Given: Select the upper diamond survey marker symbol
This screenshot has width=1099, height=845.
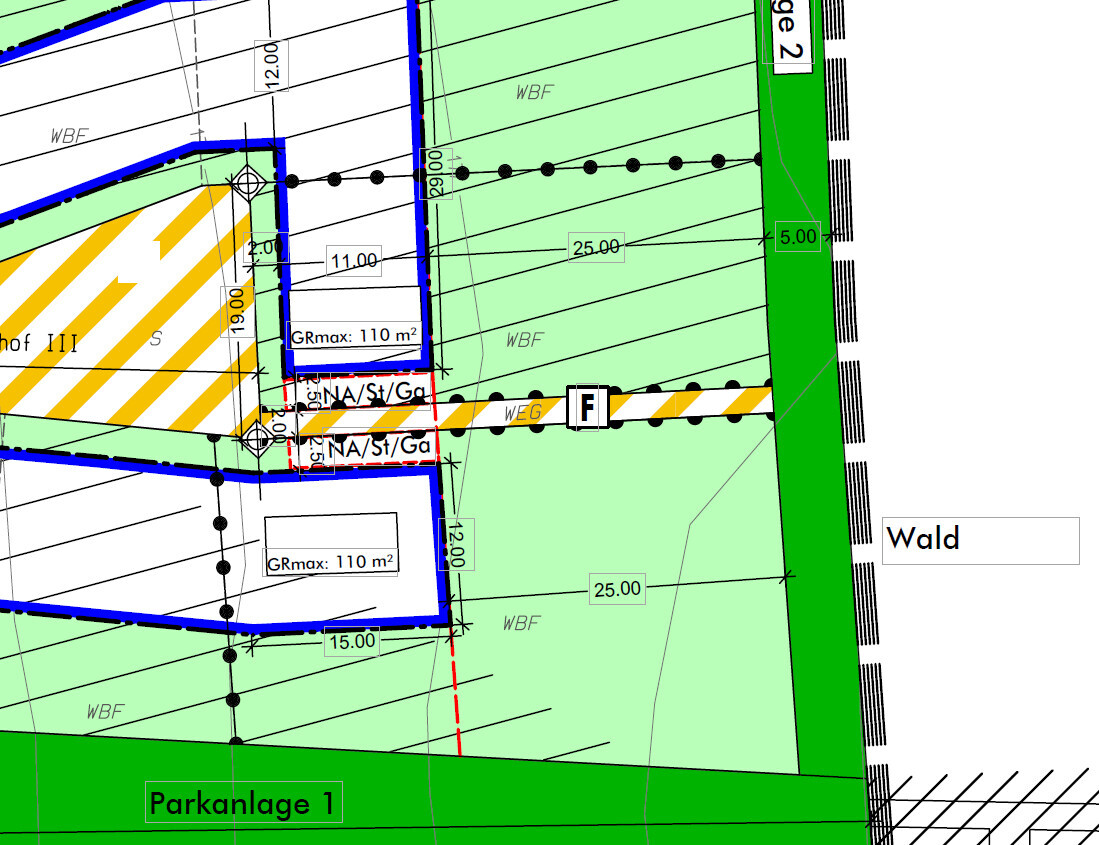Looking at the screenshot, I should (247, 184).
